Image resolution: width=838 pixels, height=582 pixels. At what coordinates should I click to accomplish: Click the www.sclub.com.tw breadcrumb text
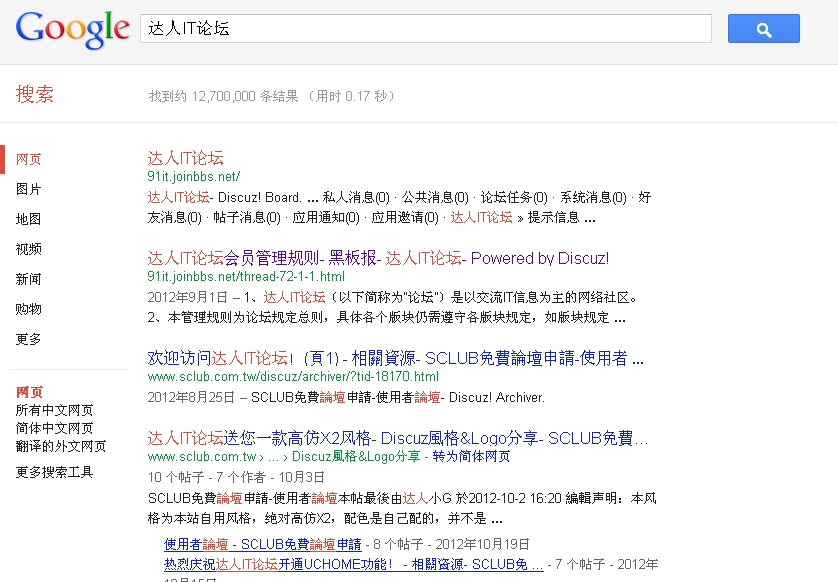(202, 457)
